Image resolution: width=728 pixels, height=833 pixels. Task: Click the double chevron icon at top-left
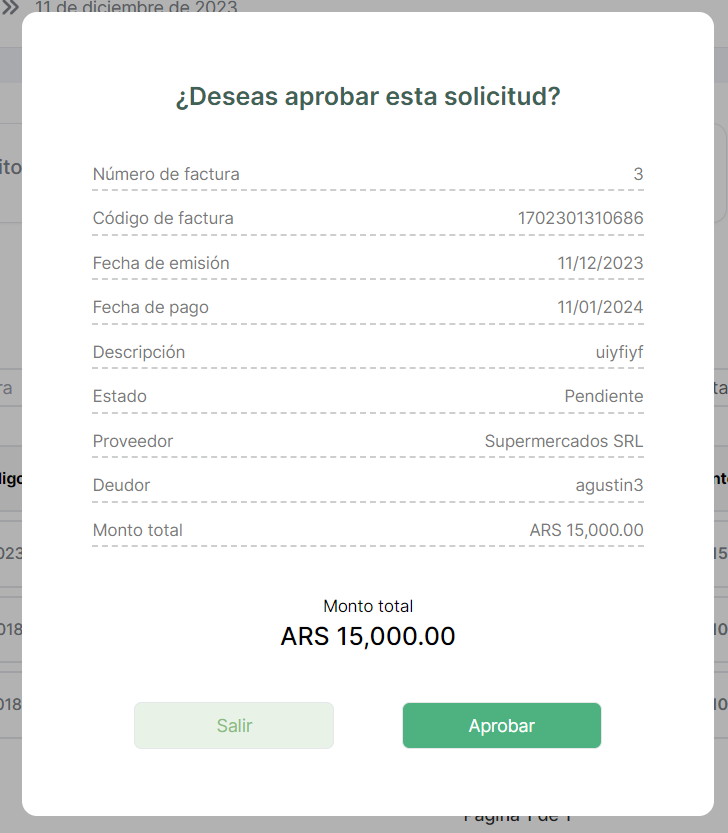[x=11, y=7]
